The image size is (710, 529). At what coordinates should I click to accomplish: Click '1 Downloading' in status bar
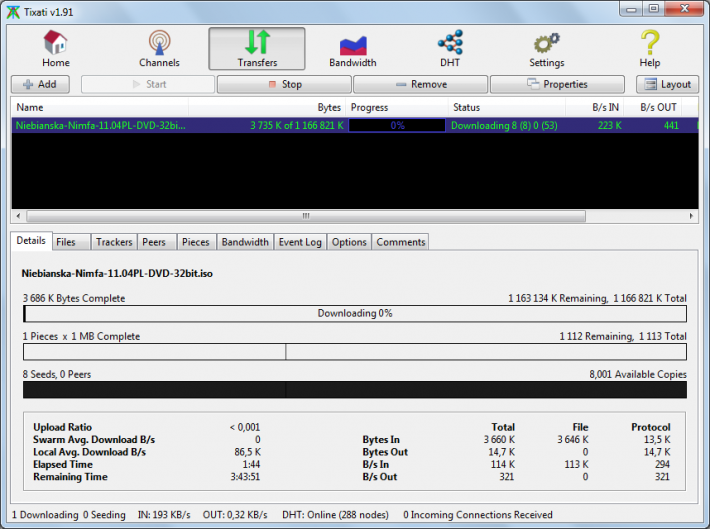click(x=45, y=515)
